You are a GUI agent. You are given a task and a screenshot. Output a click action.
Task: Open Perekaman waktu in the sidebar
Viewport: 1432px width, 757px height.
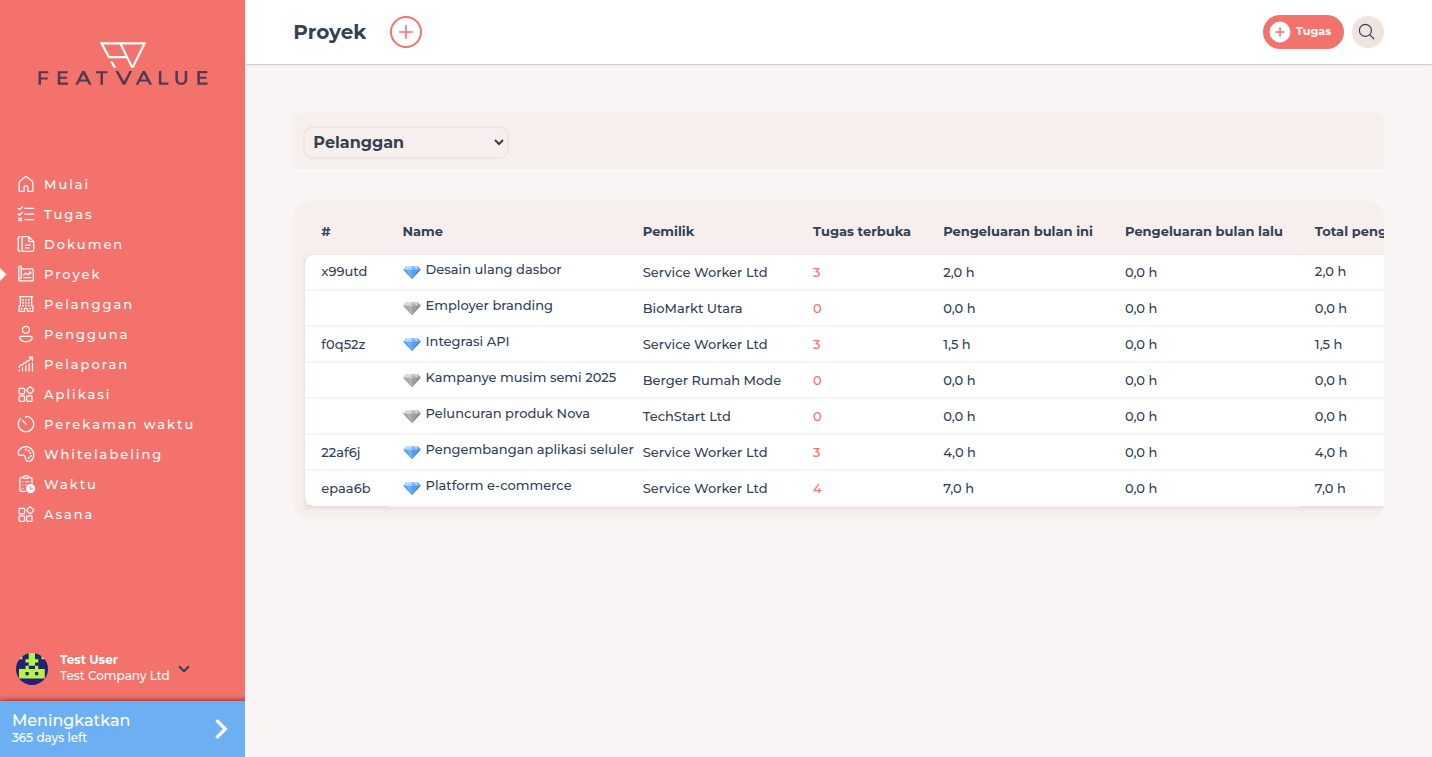click(x=119, y=424)
